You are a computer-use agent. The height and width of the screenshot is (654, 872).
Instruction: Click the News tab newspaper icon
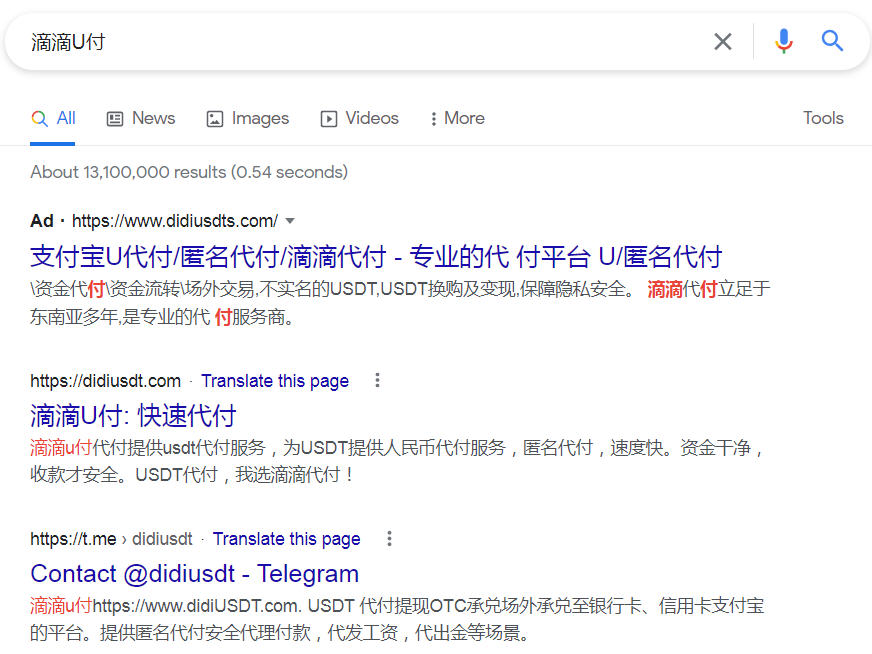[x=115, y=118]
